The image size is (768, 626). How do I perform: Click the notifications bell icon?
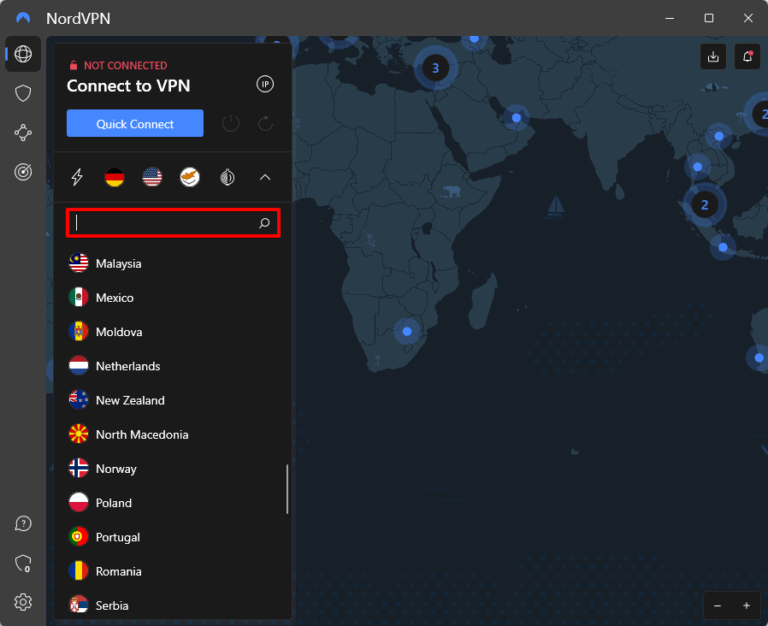pos(747,57)
